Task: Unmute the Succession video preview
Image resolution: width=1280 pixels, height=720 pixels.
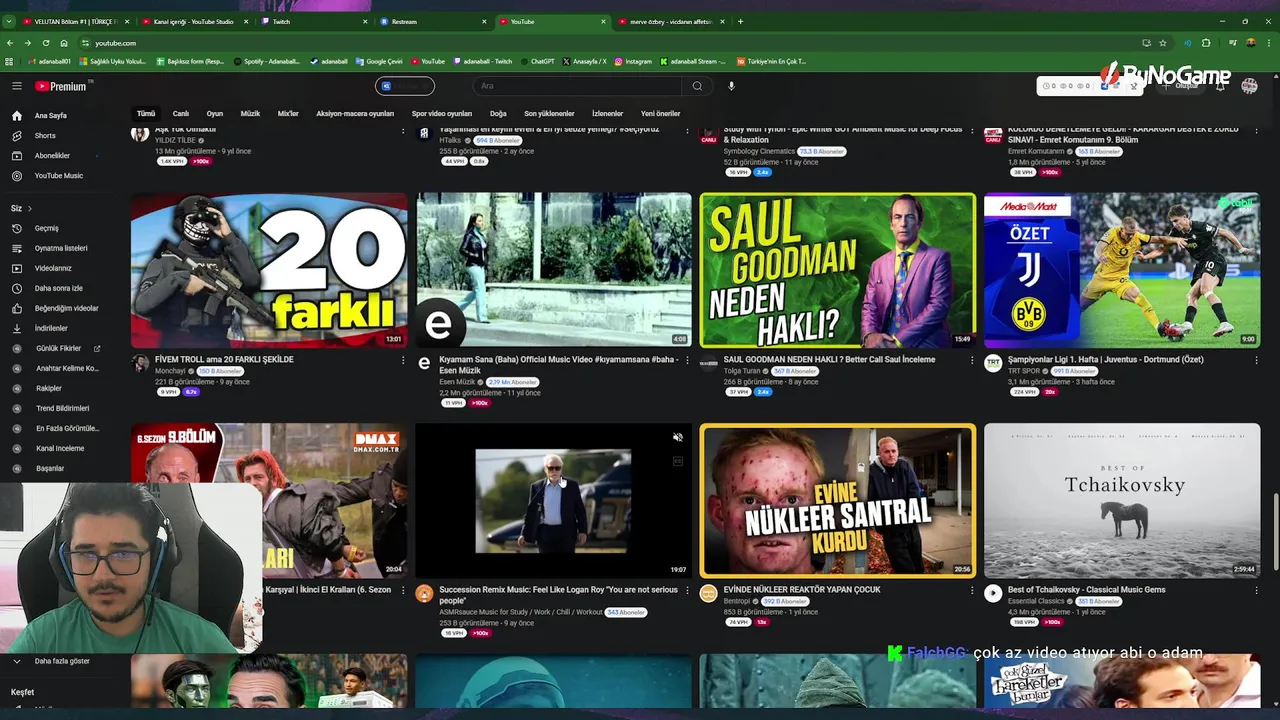Action: (x=678, y=437)
